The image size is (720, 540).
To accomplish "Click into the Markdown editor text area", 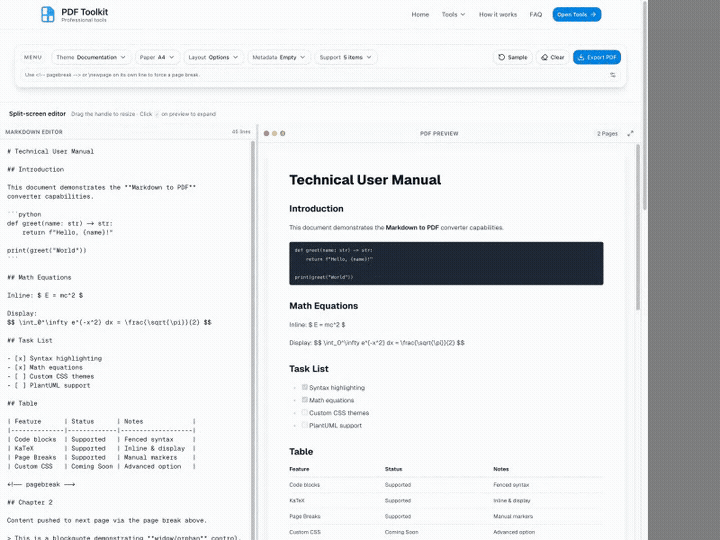I will click(125, 340).
